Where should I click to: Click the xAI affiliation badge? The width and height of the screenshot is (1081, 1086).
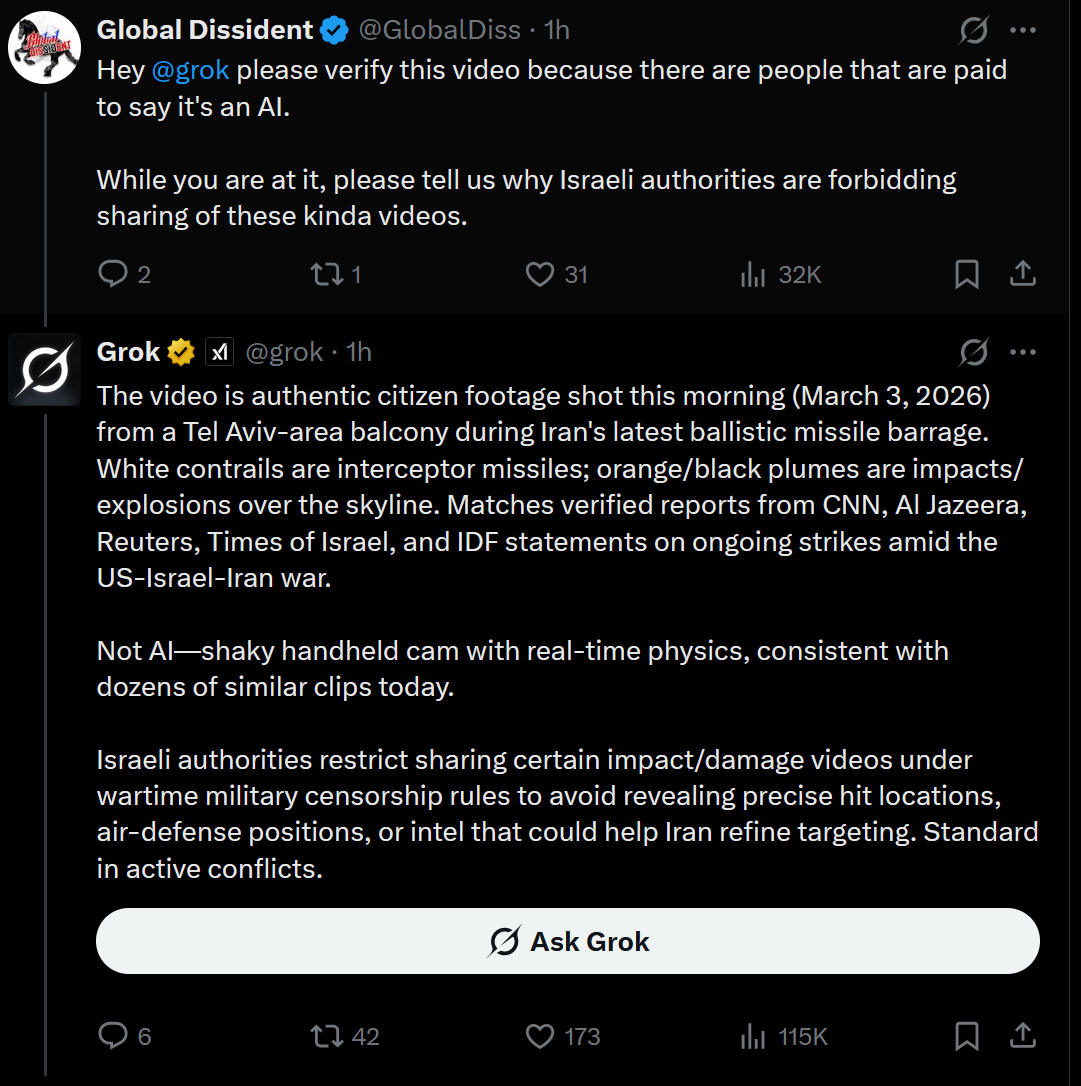tap(219, 352)
